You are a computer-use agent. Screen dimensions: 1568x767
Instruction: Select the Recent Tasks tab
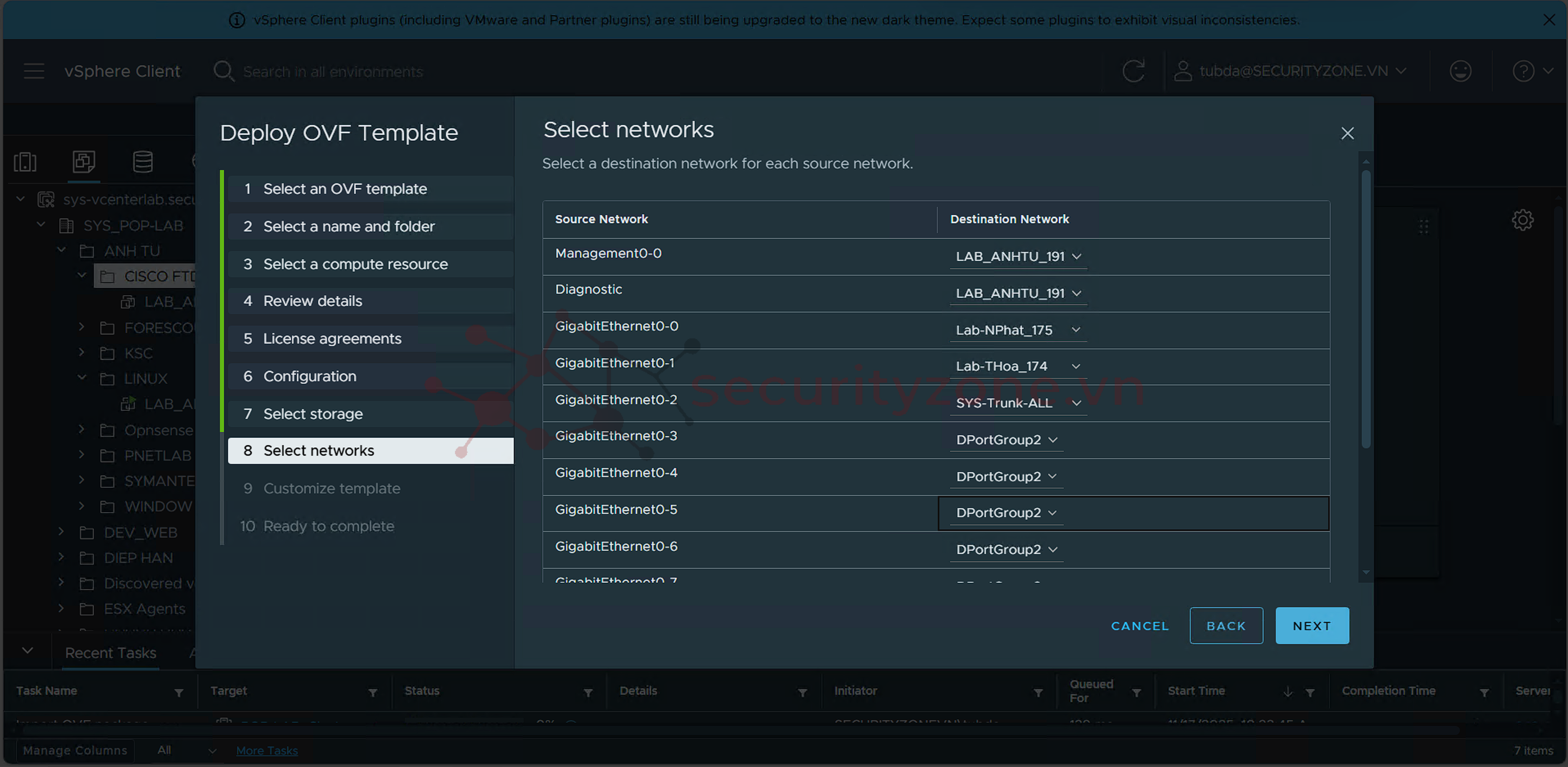point(110,652)
